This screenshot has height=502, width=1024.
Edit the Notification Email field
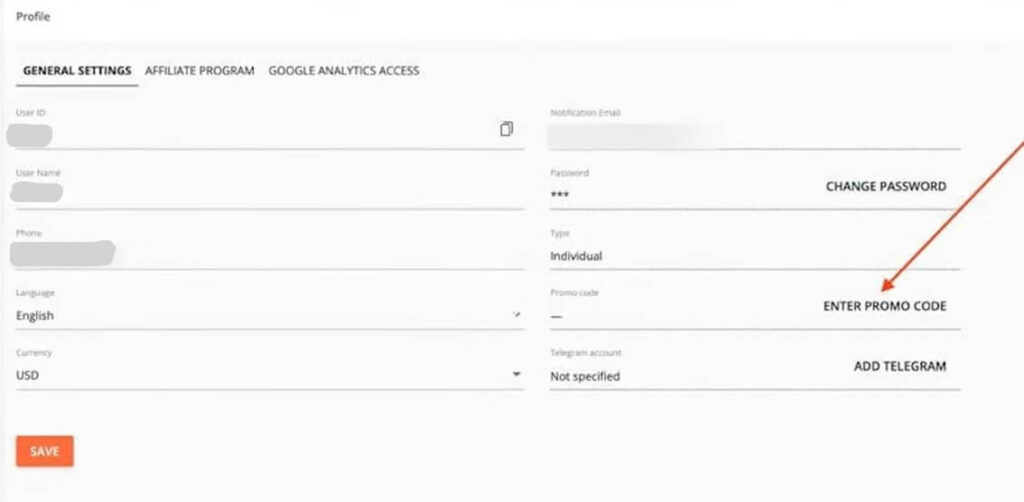point(754,132)
